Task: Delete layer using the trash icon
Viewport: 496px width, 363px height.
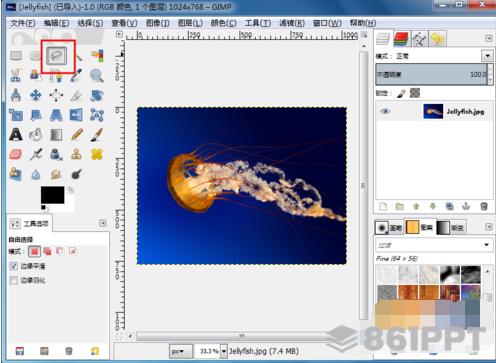Action: point(484,207)
